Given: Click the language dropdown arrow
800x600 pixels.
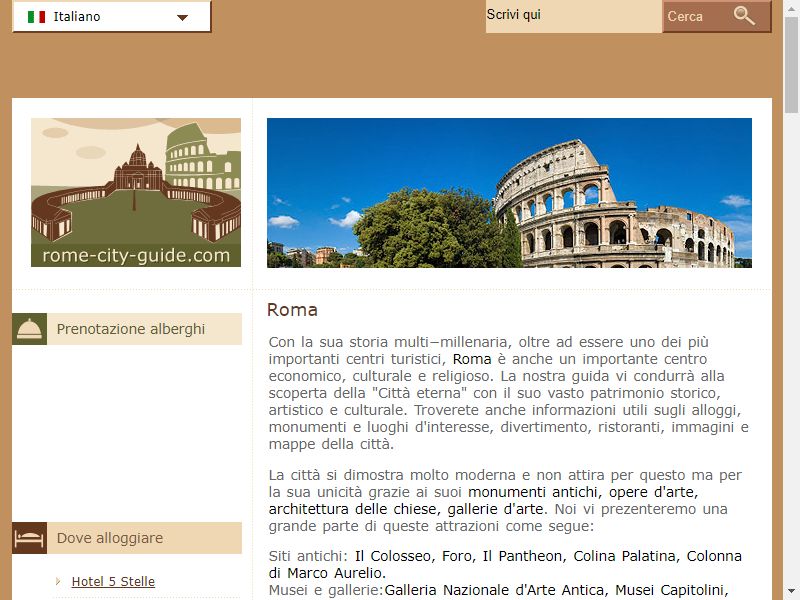Looking at the screenshot, I should click(x=182, y=17).
